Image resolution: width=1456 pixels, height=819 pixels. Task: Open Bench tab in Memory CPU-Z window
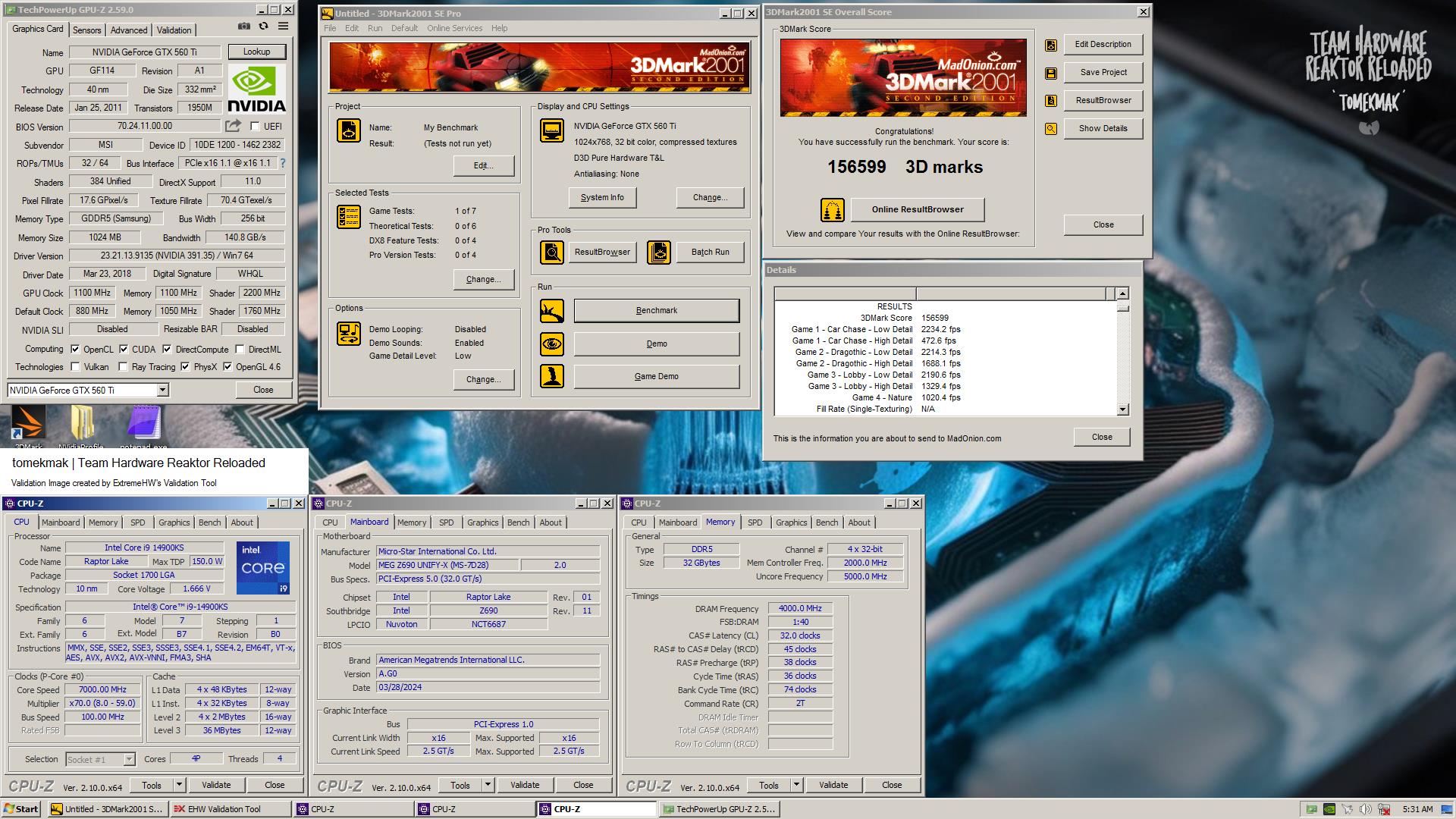(x=827, y=522)
